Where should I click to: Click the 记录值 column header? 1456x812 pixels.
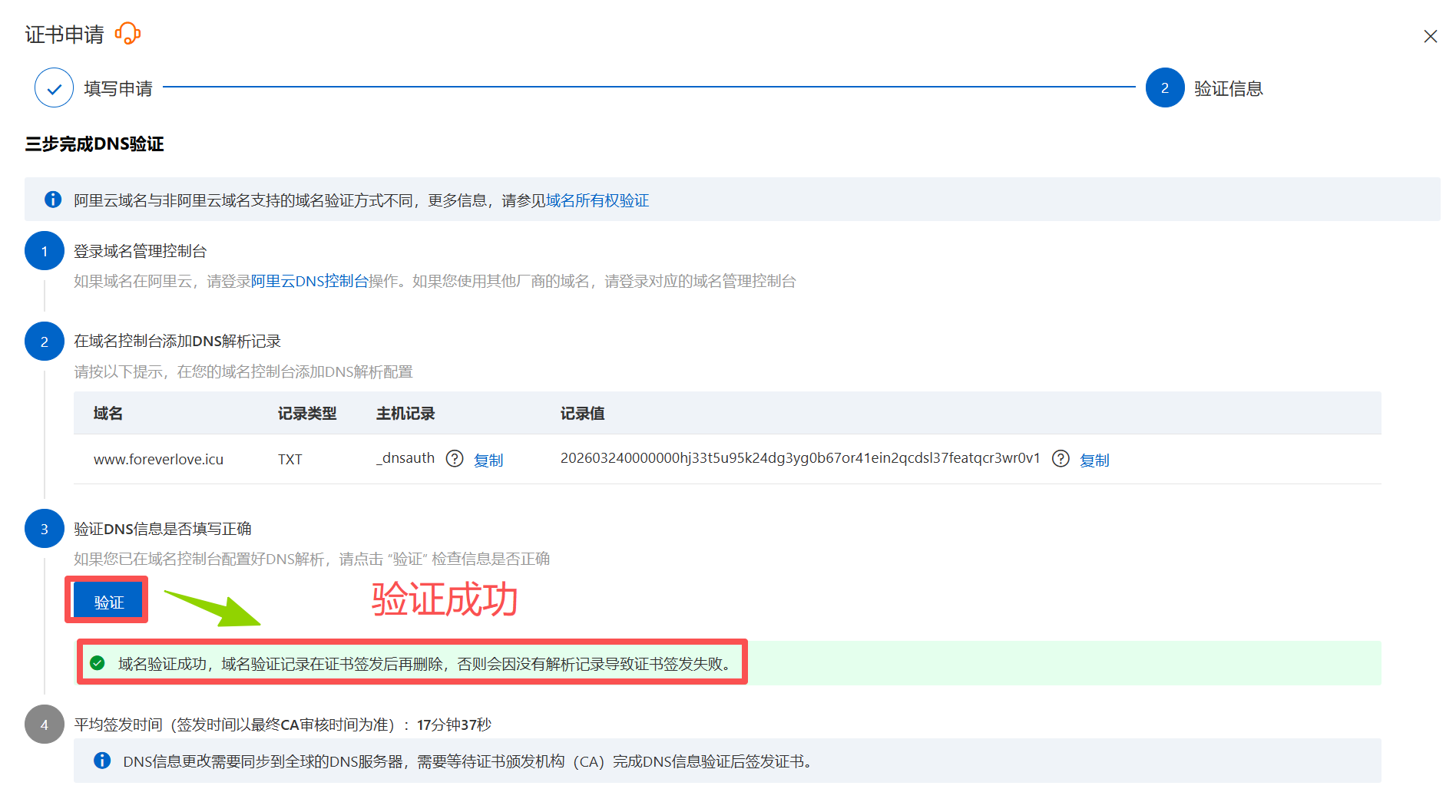coord(583,414)
